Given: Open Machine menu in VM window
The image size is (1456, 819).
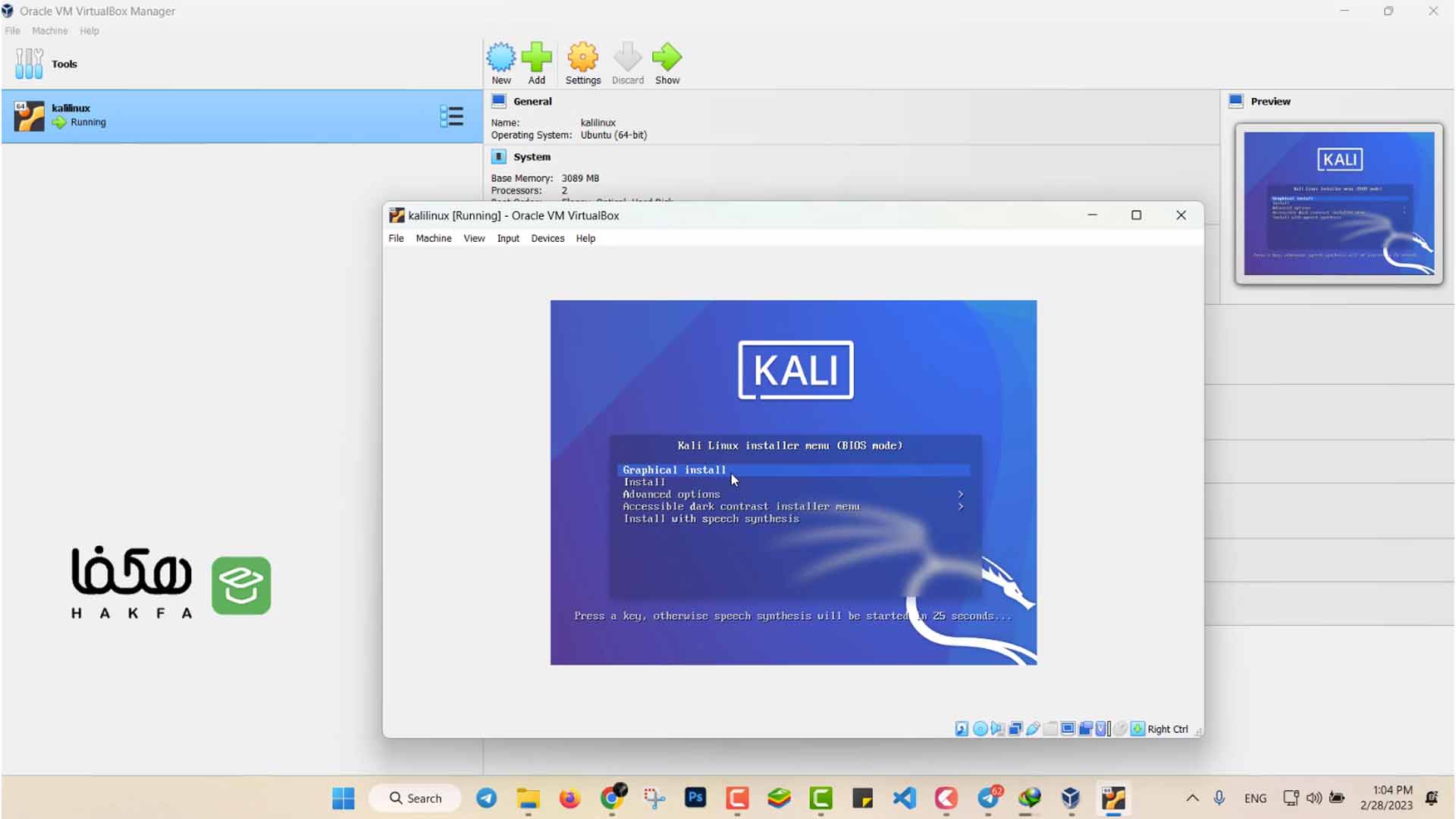Looking at the screenshot, I should click(x=434, y=238).
